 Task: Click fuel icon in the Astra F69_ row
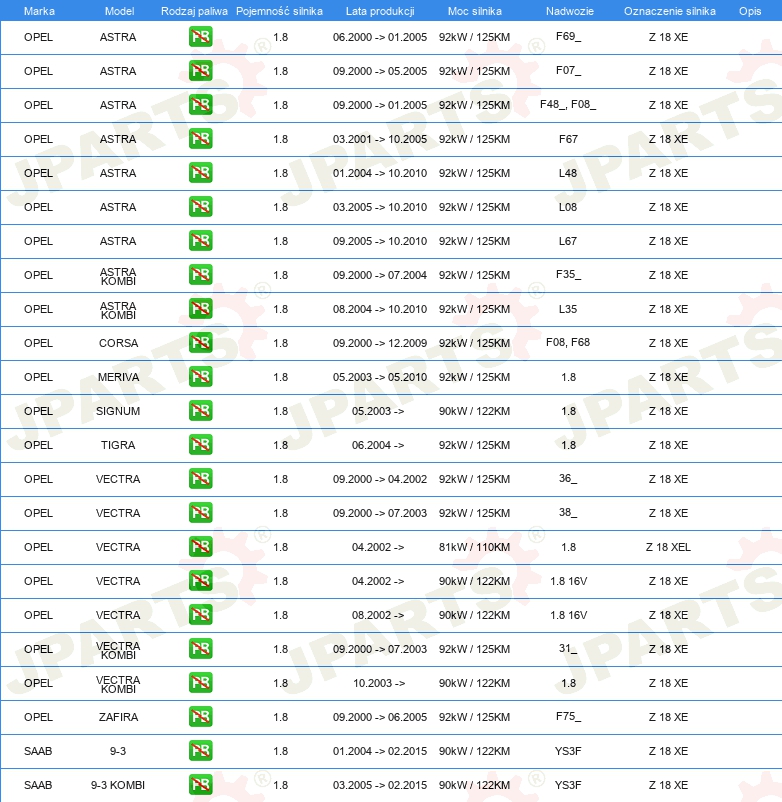[200, 37]
